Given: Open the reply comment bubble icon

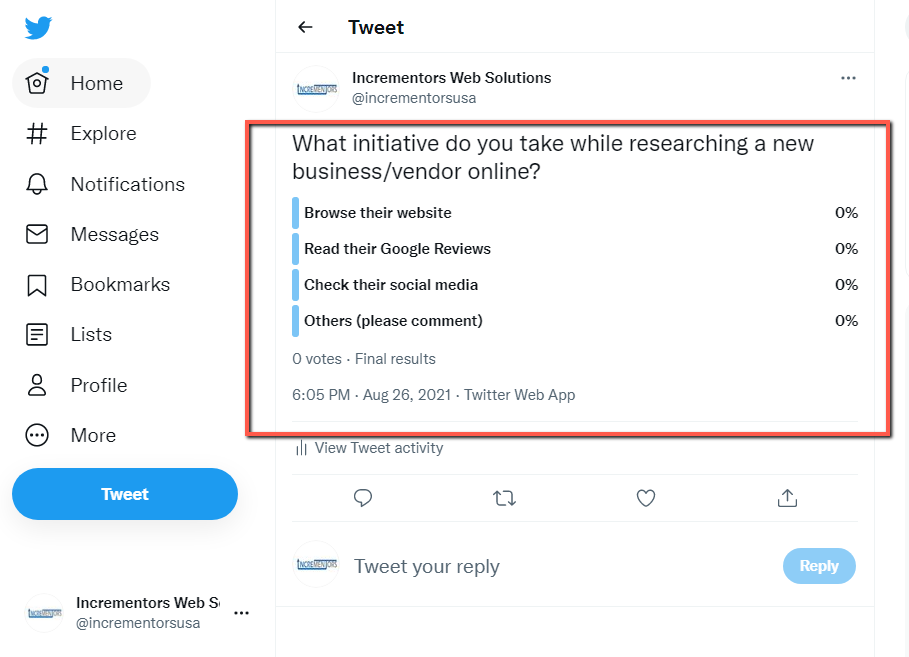Looking at the screenshot, I should click(362, 498).
